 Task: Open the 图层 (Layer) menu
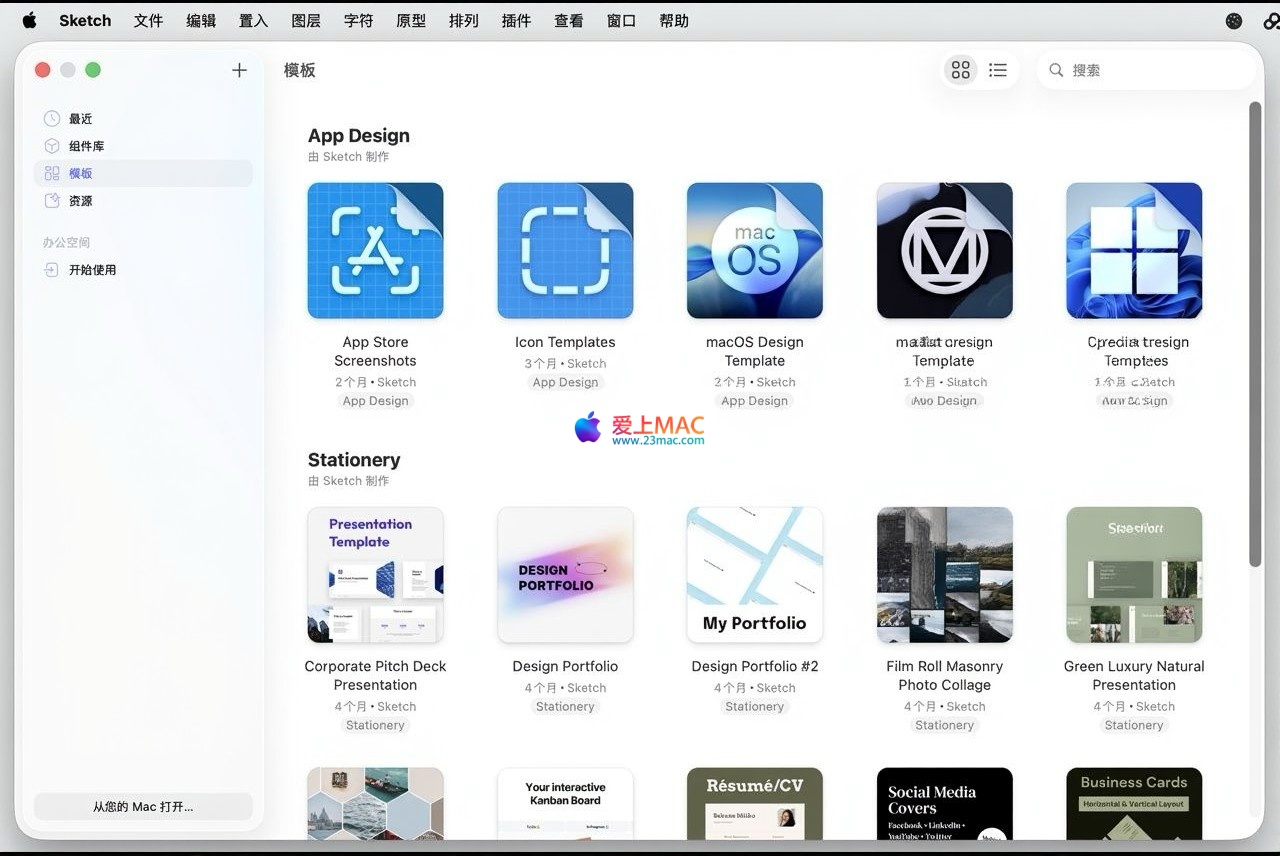(x=306, y=21)
